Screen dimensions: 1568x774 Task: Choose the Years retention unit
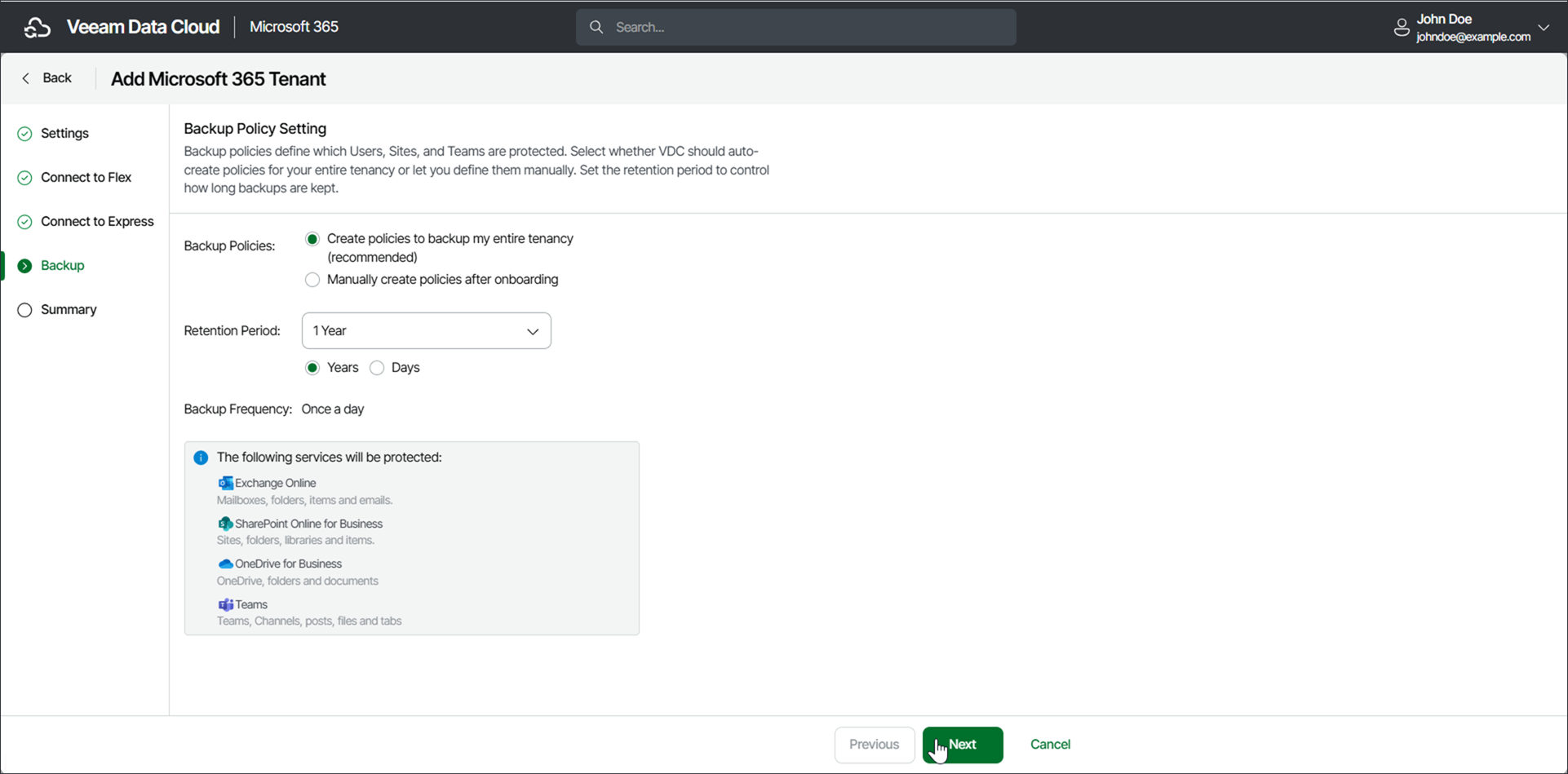click(312, 368)
